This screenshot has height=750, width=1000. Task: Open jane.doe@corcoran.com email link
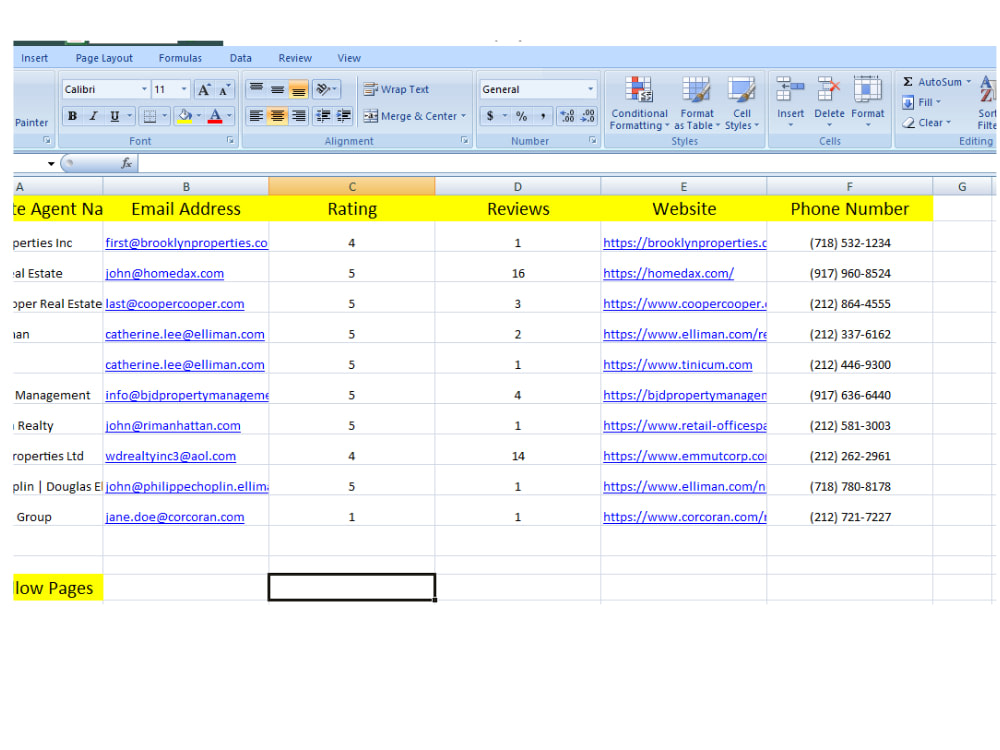[175, 517]
